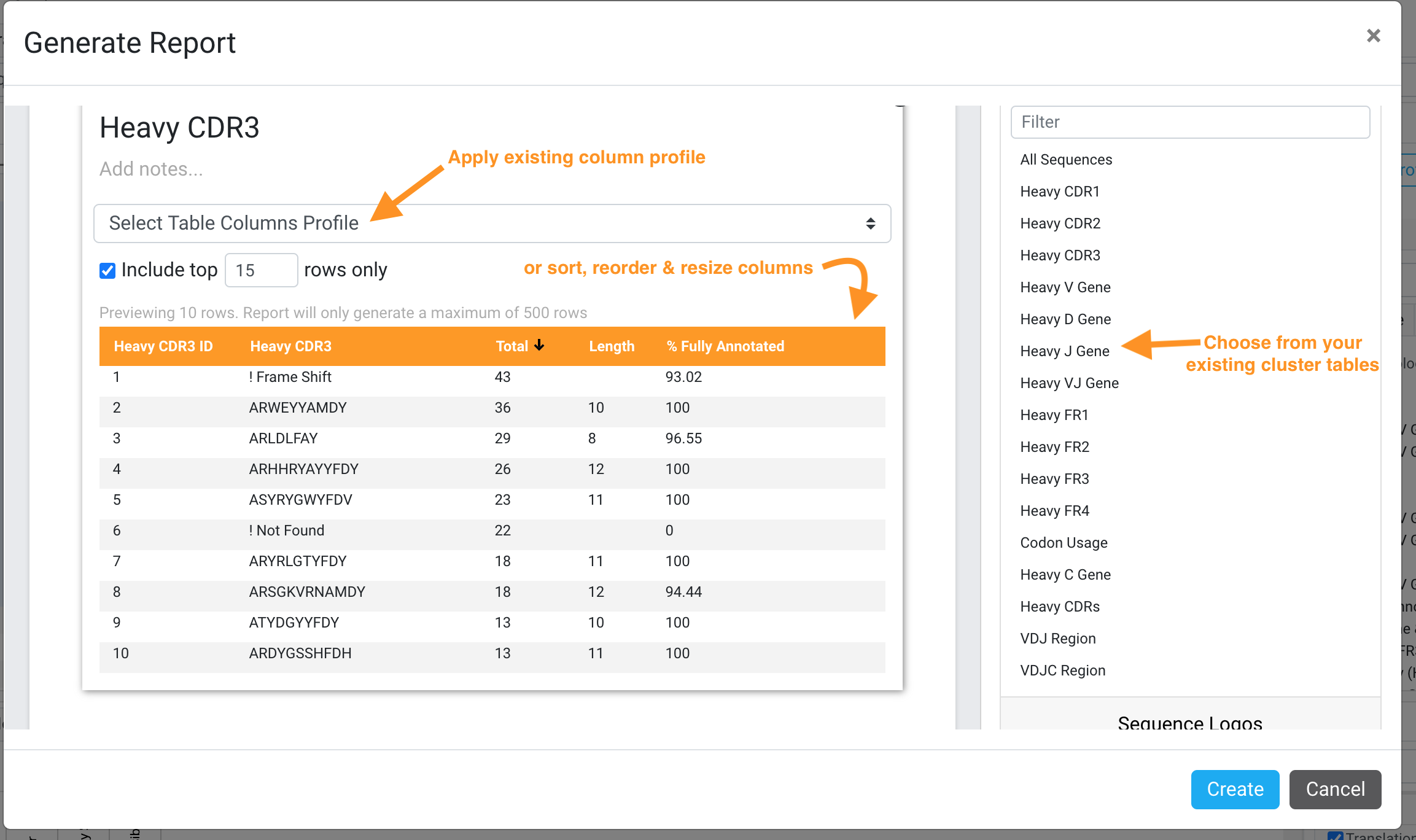1416x840 pixels.
Task: Click the ARLDLFAY sequence cell
Action: click(x=283, y=438)
